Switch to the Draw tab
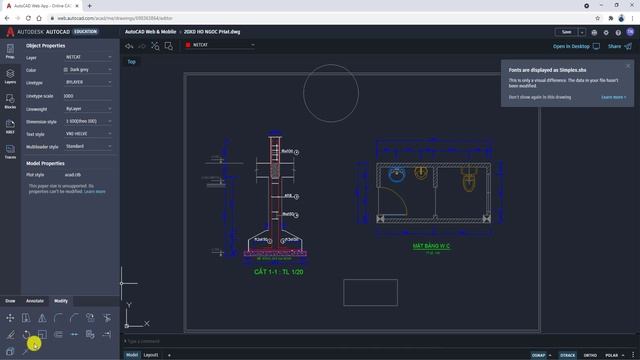Image resolution: width=640 pixels, height=360 pixels. (10, 301)
